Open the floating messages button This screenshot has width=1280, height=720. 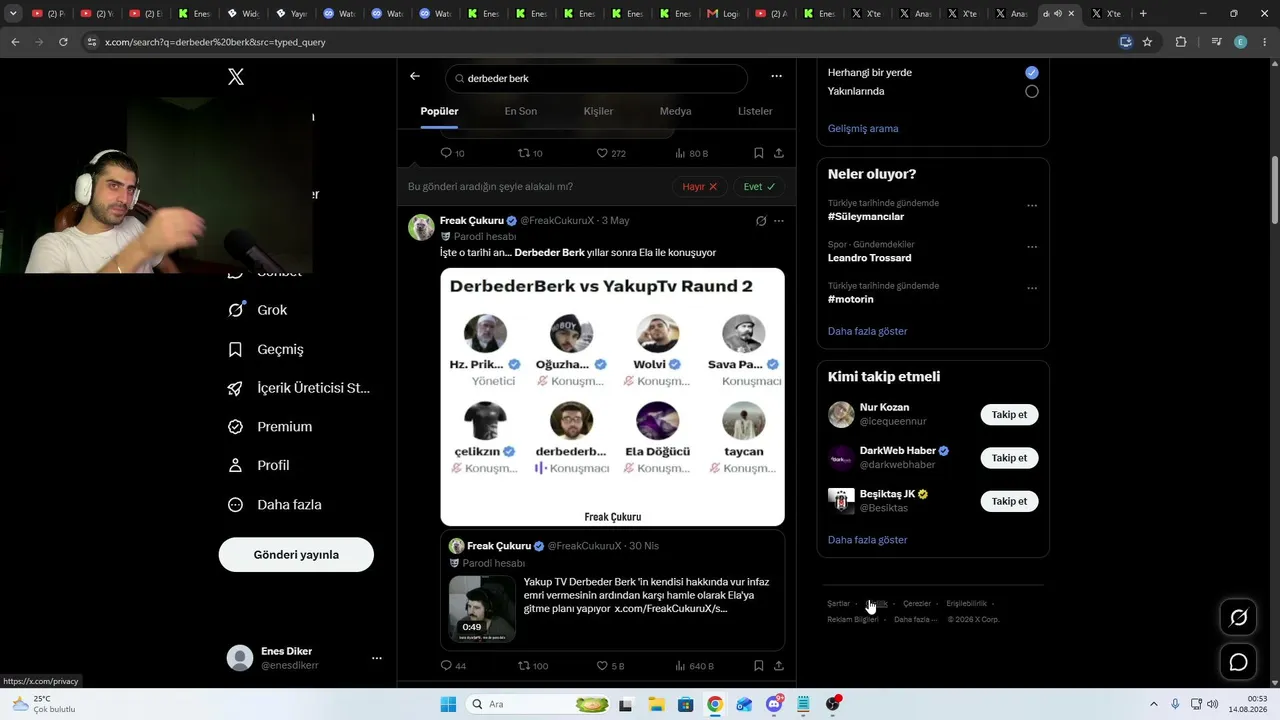click(x=1238, y=662)
